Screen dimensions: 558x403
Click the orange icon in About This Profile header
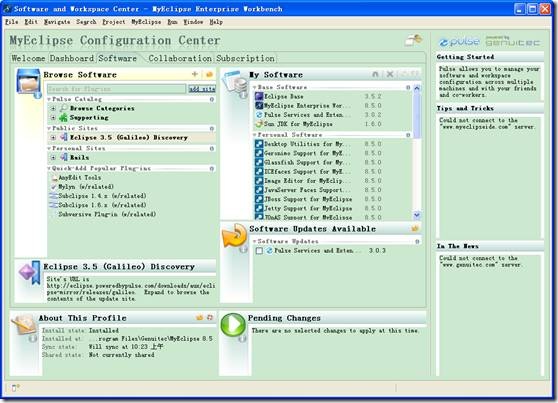pyautogui.click(x=200, y=317)
